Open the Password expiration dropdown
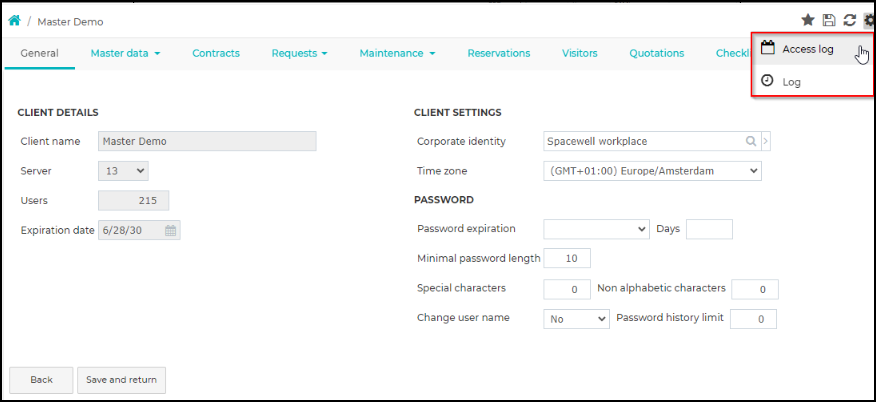 [596, 229]
